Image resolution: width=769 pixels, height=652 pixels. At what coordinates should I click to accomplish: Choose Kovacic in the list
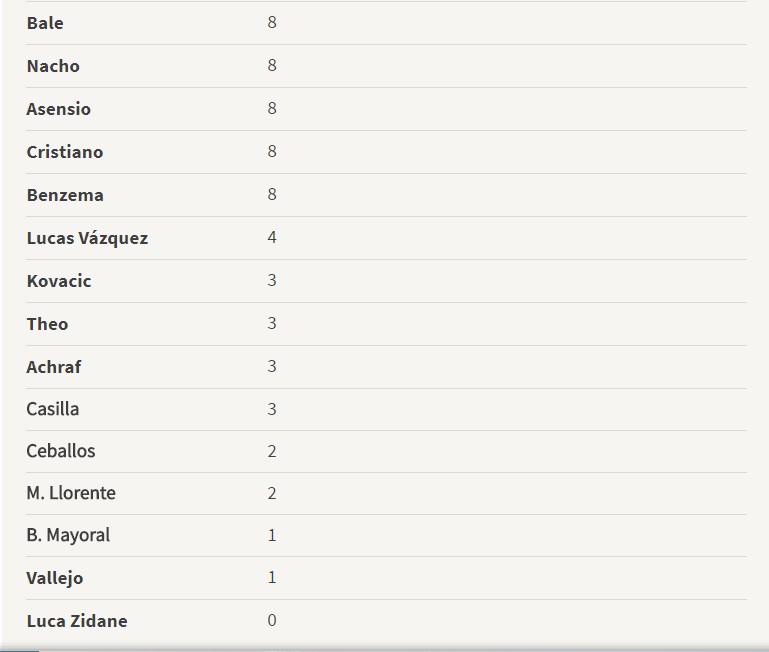[x=59, y=281]
